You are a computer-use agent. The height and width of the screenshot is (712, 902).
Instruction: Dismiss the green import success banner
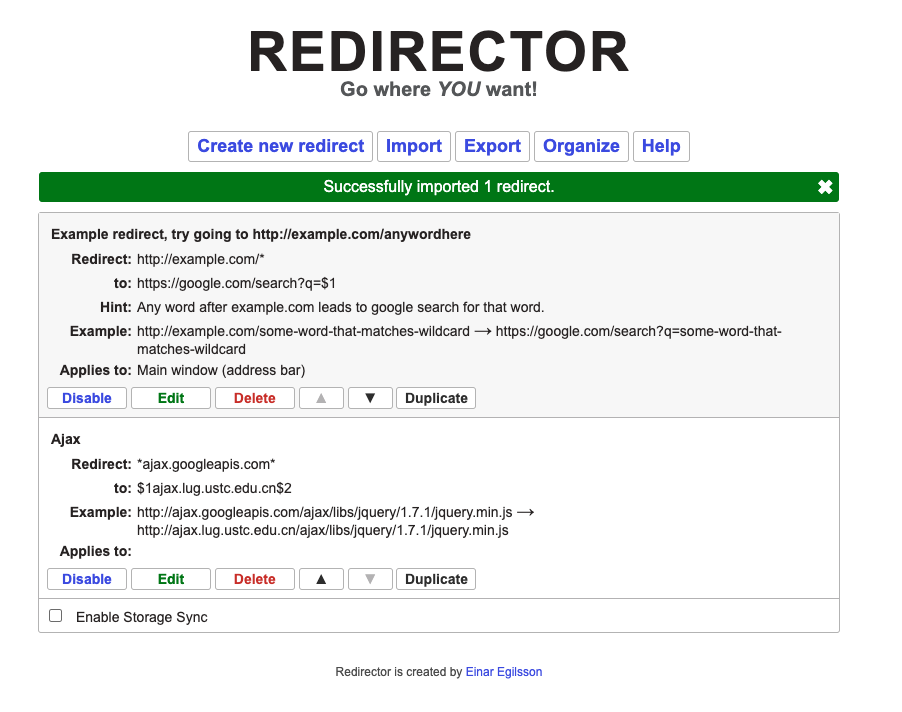(824, 187)
